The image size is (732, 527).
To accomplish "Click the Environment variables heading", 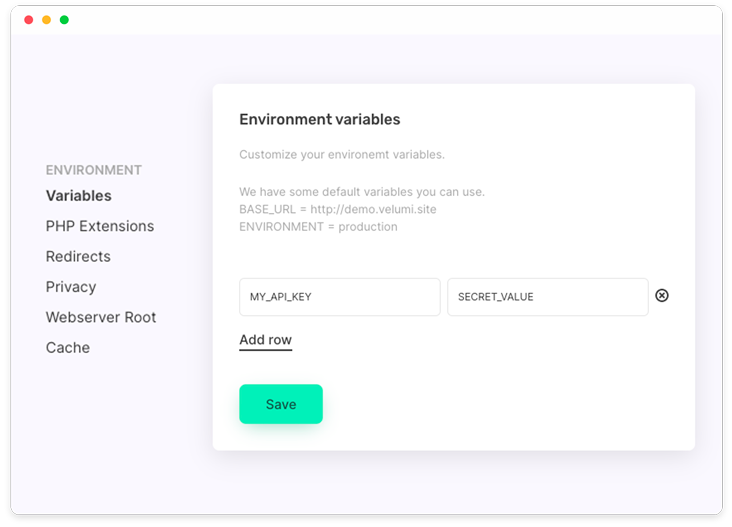I will [x=319, y=119].
